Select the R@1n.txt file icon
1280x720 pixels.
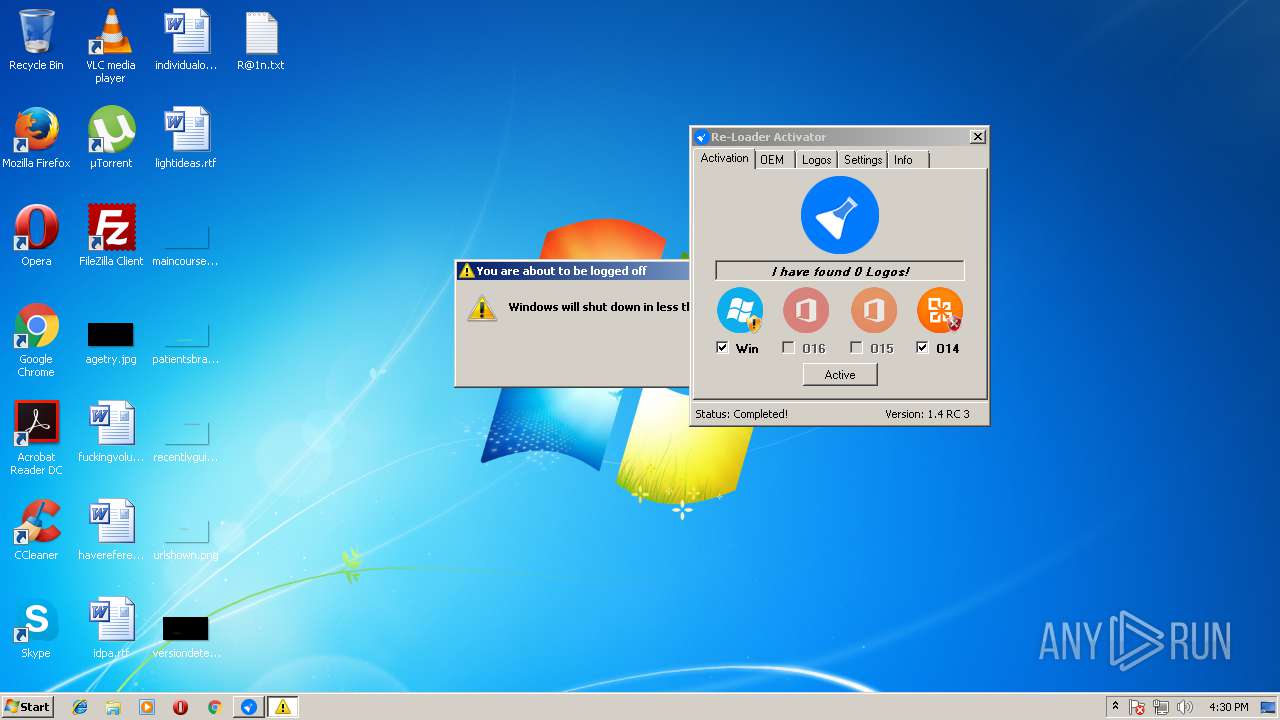(x=261, y=40)
